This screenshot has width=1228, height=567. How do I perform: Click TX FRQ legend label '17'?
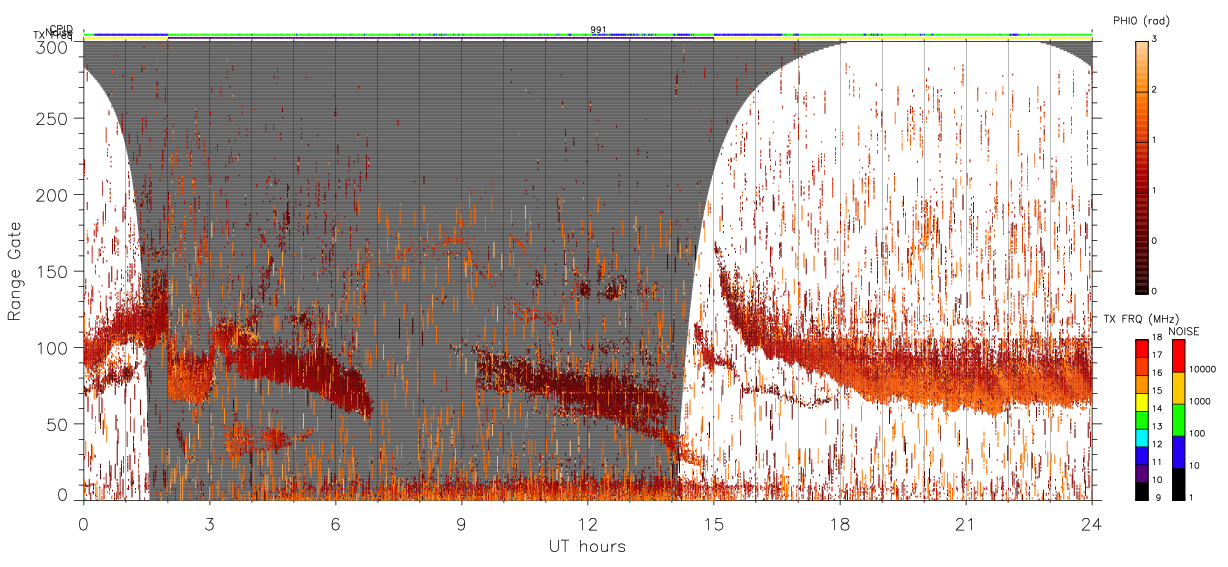tap(1157, 355)
